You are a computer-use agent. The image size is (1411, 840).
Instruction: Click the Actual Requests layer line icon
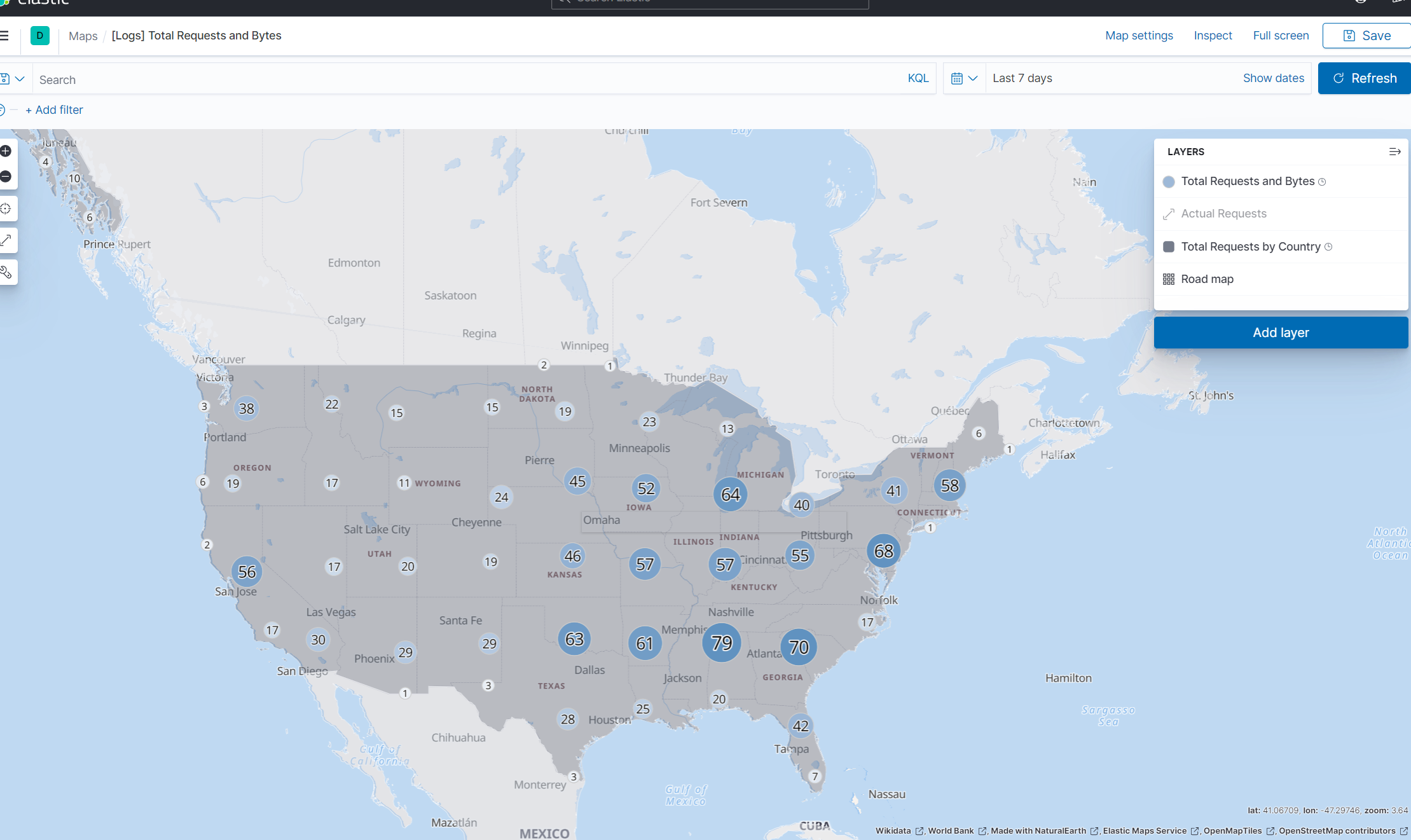tap(1169, 214)
